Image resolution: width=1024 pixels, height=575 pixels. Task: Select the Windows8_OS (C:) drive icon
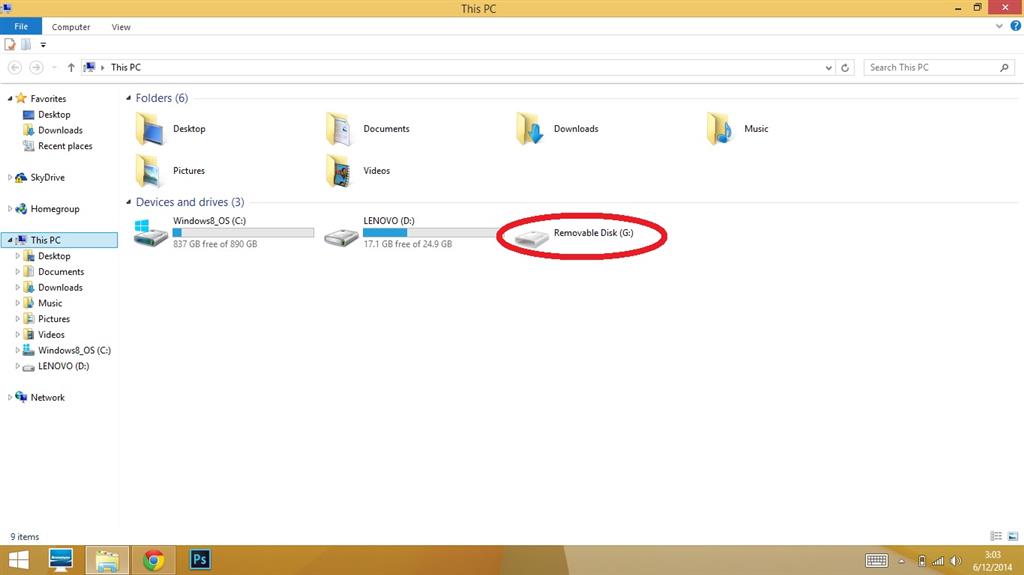coord(151,233)
